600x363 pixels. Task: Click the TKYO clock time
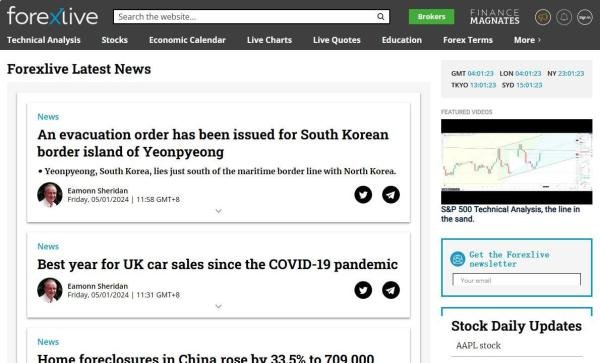(483, 85)
